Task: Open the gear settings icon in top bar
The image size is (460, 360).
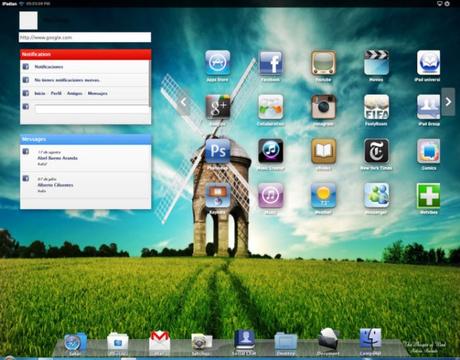Action: tap(447, 4)
